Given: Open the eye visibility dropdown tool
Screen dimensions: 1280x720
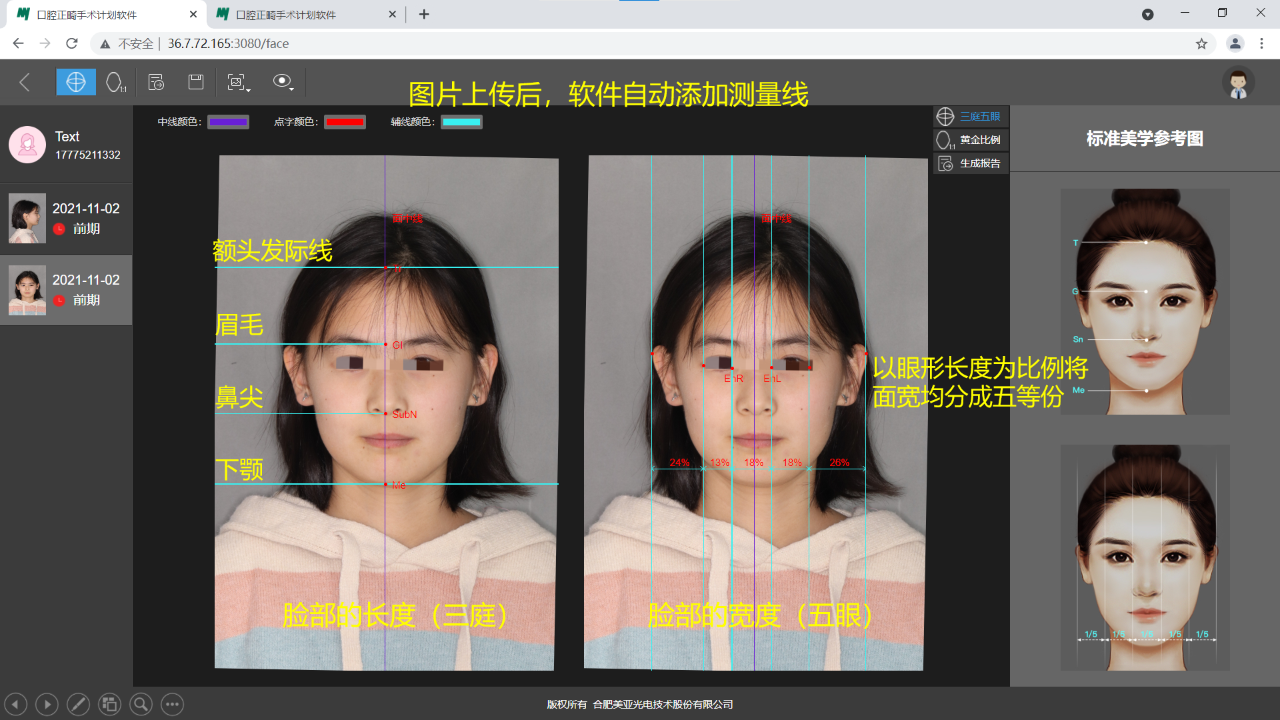Looking at the screenshot, I should click(284, 82).
